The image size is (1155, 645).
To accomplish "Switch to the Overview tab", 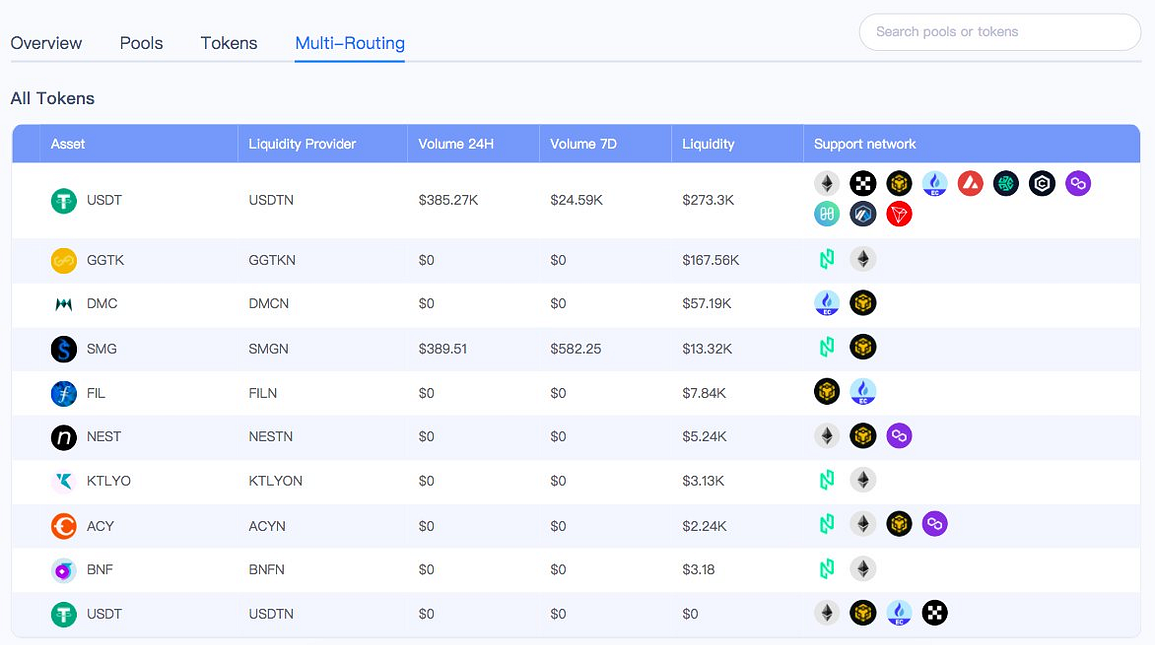I will click(x=46, y=43).
